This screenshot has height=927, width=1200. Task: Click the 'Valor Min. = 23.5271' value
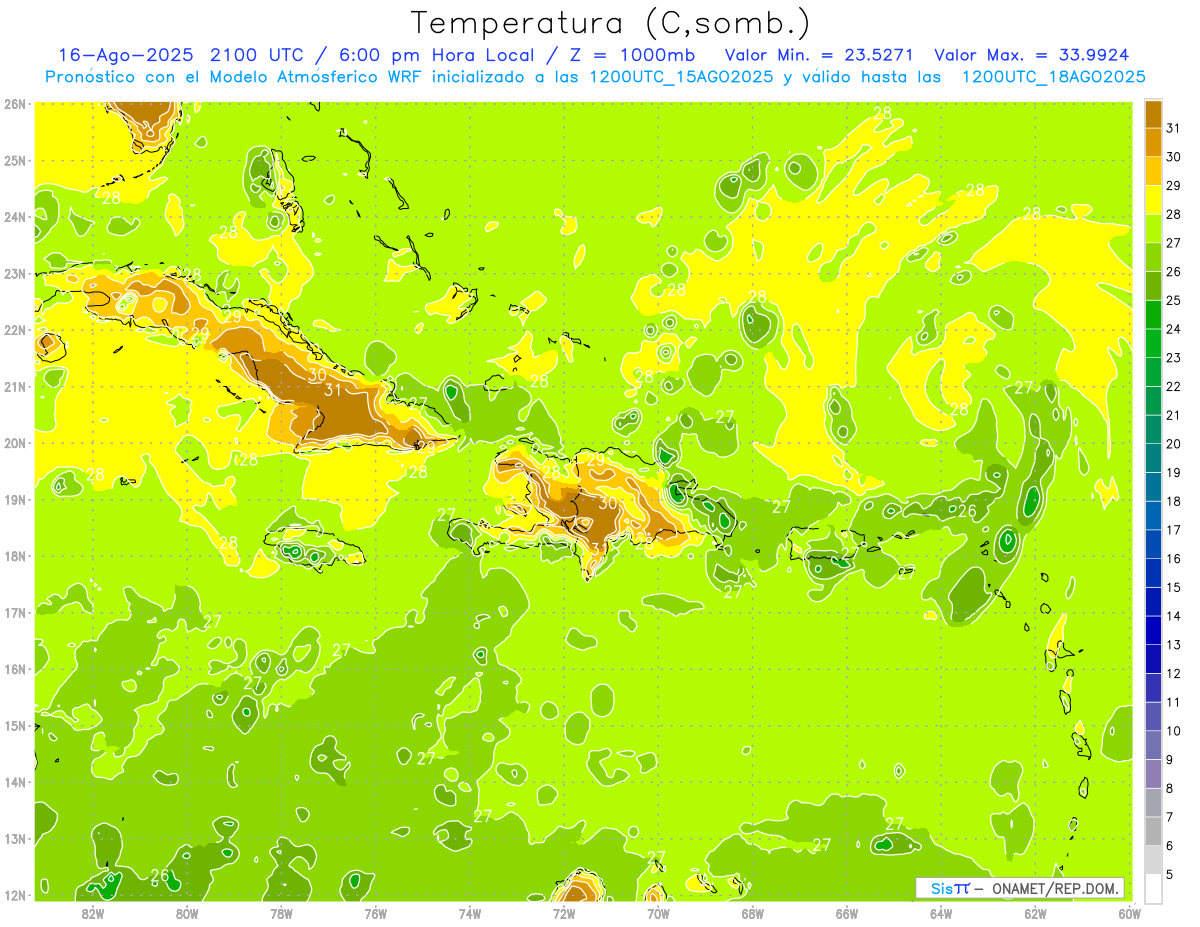click(x=820, y=55)
